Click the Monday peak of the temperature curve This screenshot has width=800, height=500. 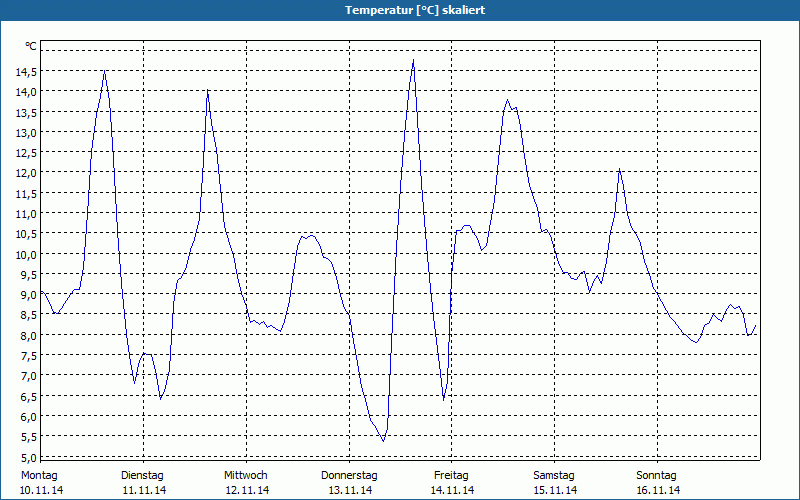(x=104, y=71)
